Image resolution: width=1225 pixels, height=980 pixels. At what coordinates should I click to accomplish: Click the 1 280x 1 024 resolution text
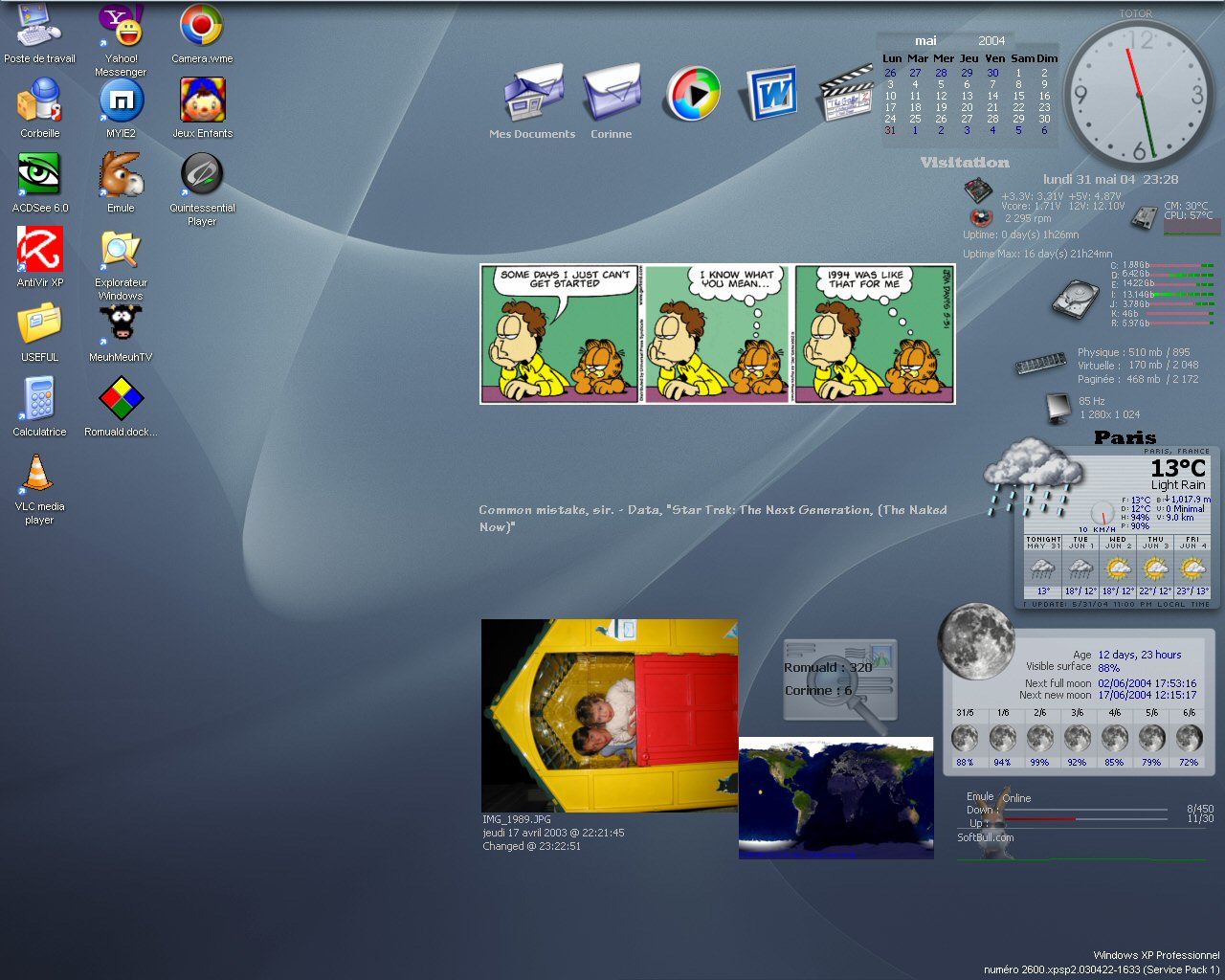coord(1110,414)
